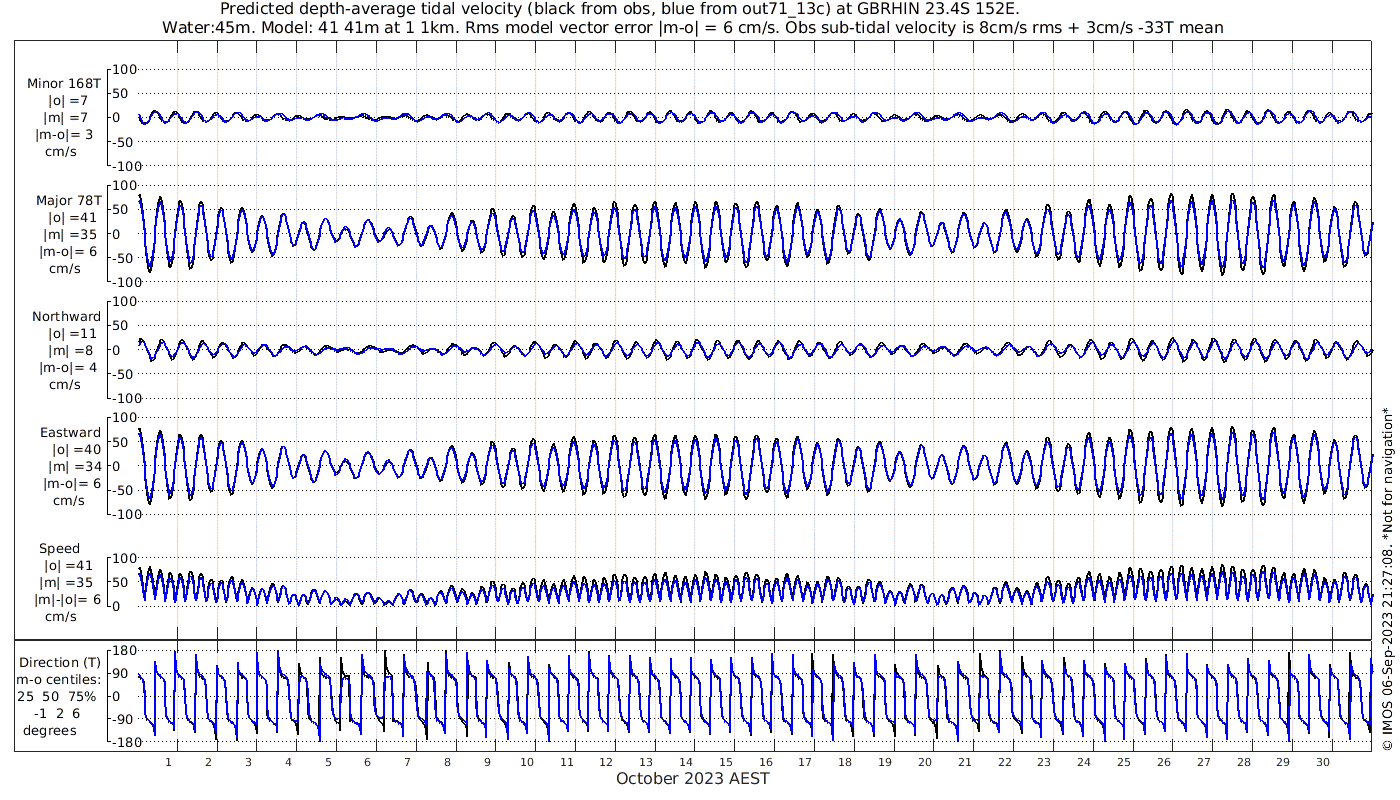The width and height of the screenshot is (1400, 800).
Task: Click the '180' tick on the Direction axis
Action: 124,650
